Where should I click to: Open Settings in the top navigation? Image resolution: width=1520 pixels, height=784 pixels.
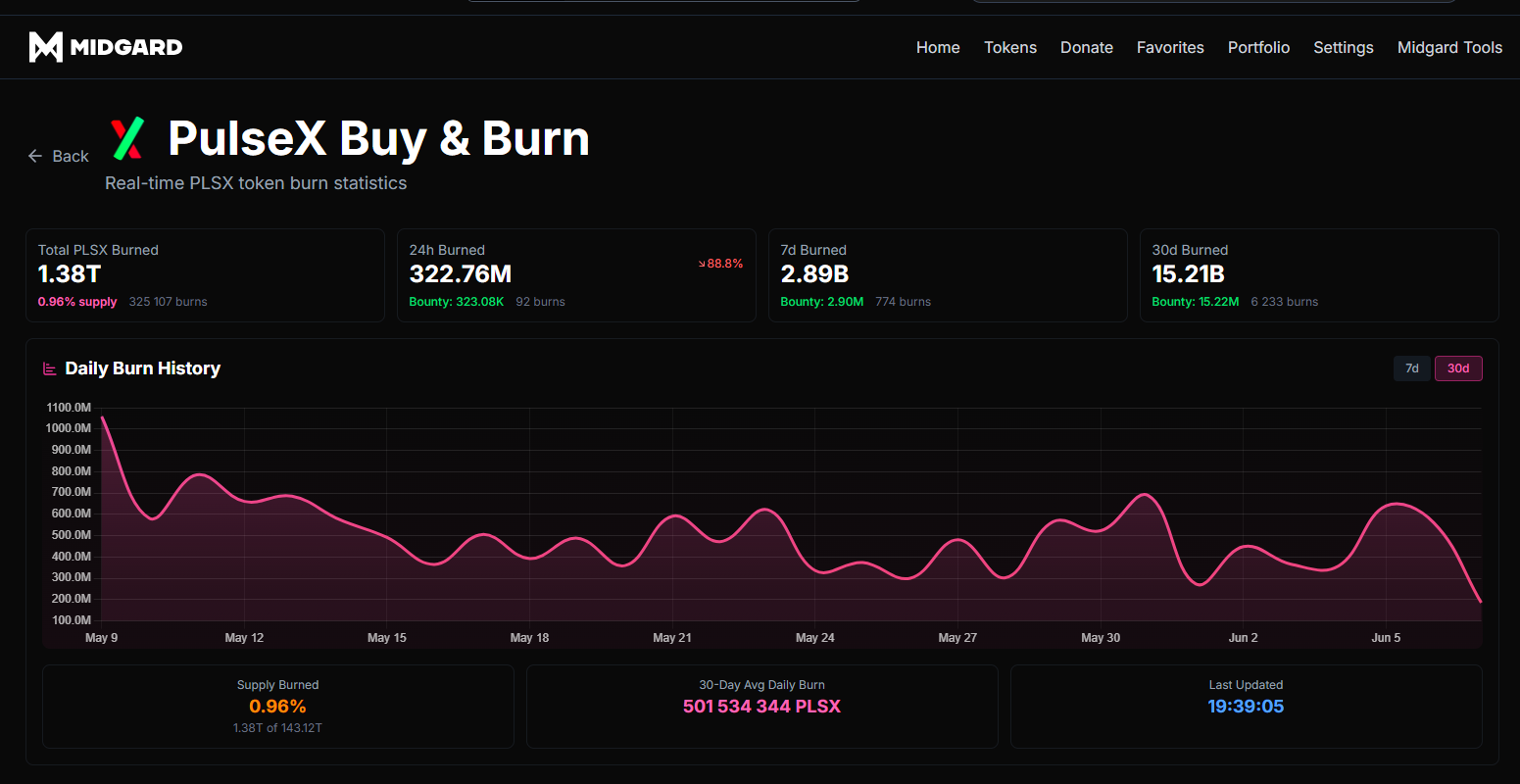click(1343, 47)
